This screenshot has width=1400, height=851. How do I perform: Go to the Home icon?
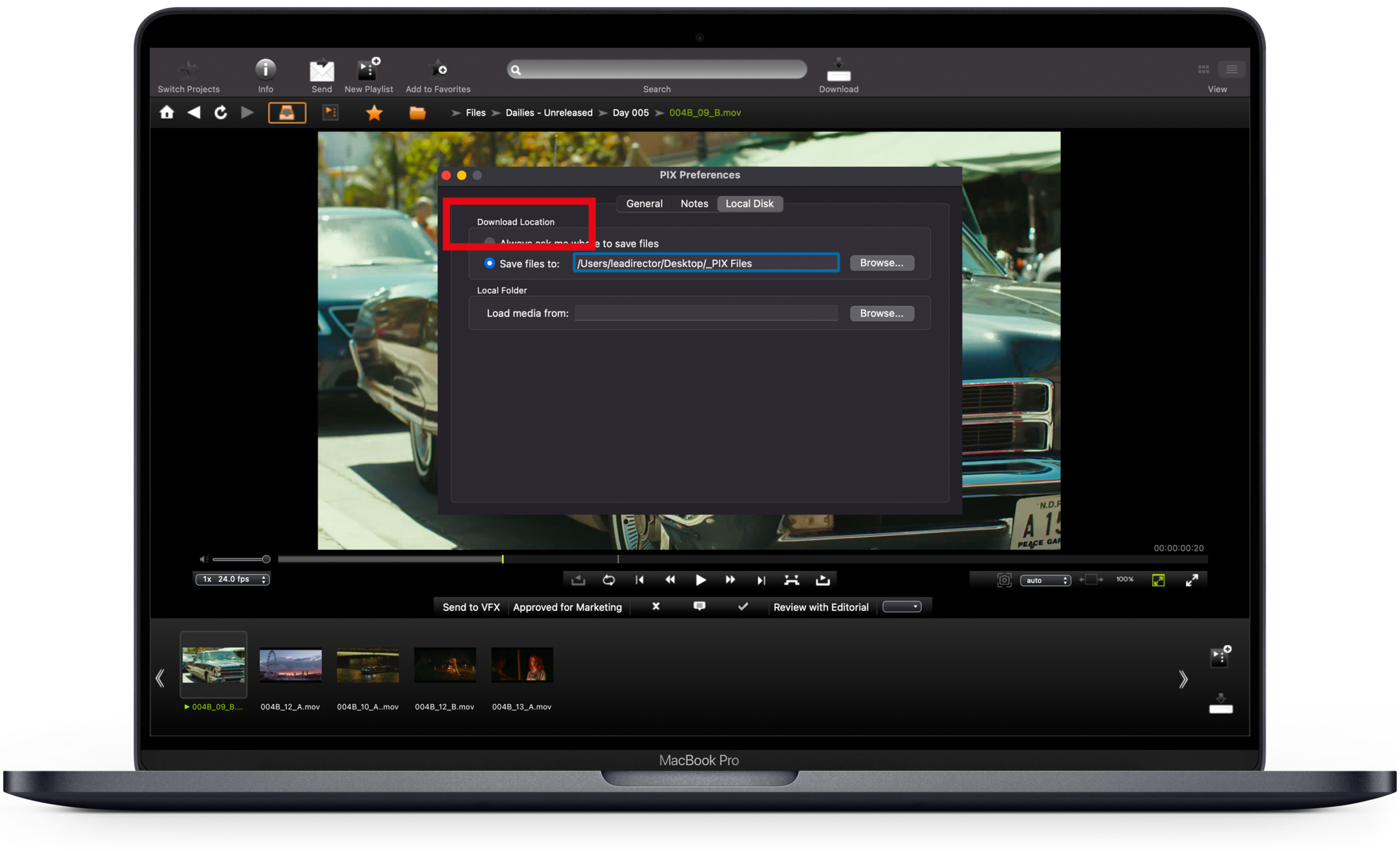point(167,112)
